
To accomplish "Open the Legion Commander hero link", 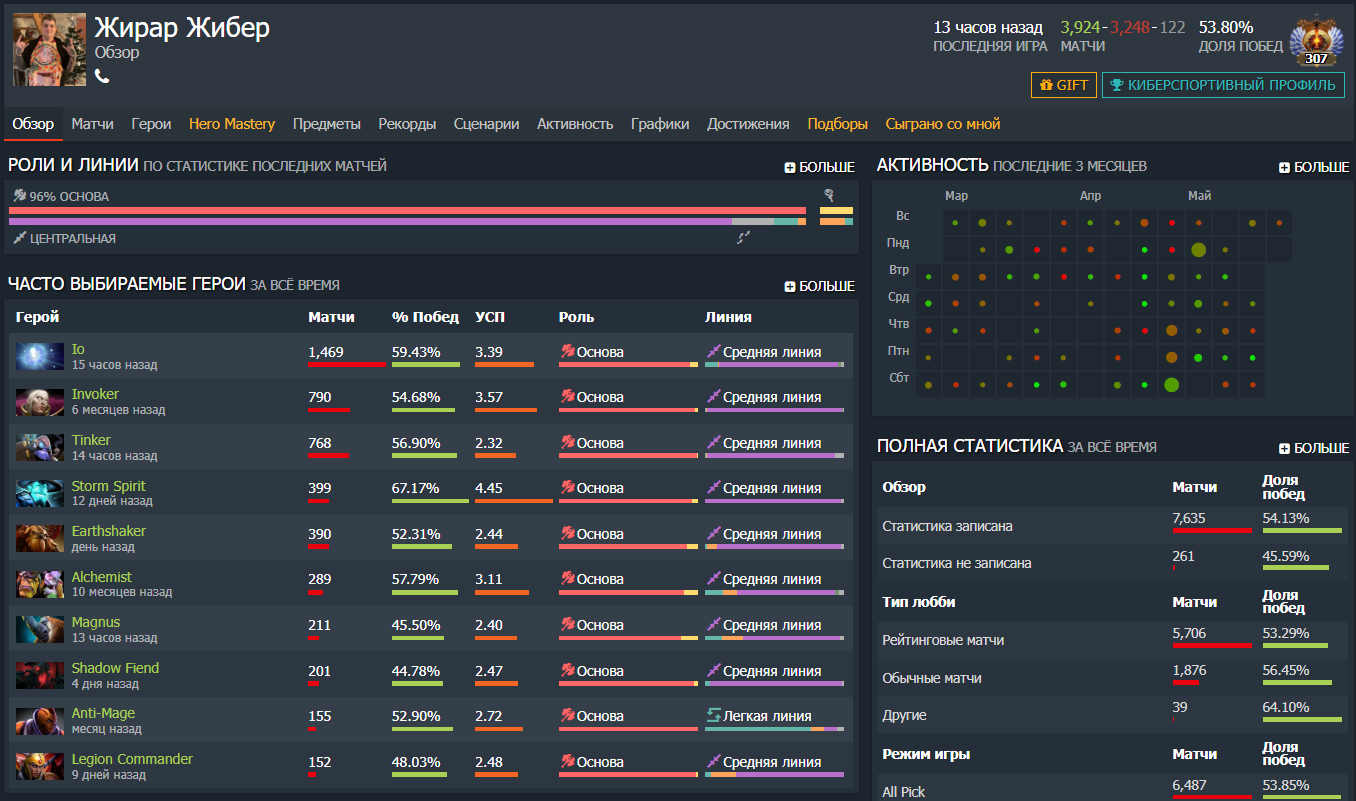I will pos(132,759).
